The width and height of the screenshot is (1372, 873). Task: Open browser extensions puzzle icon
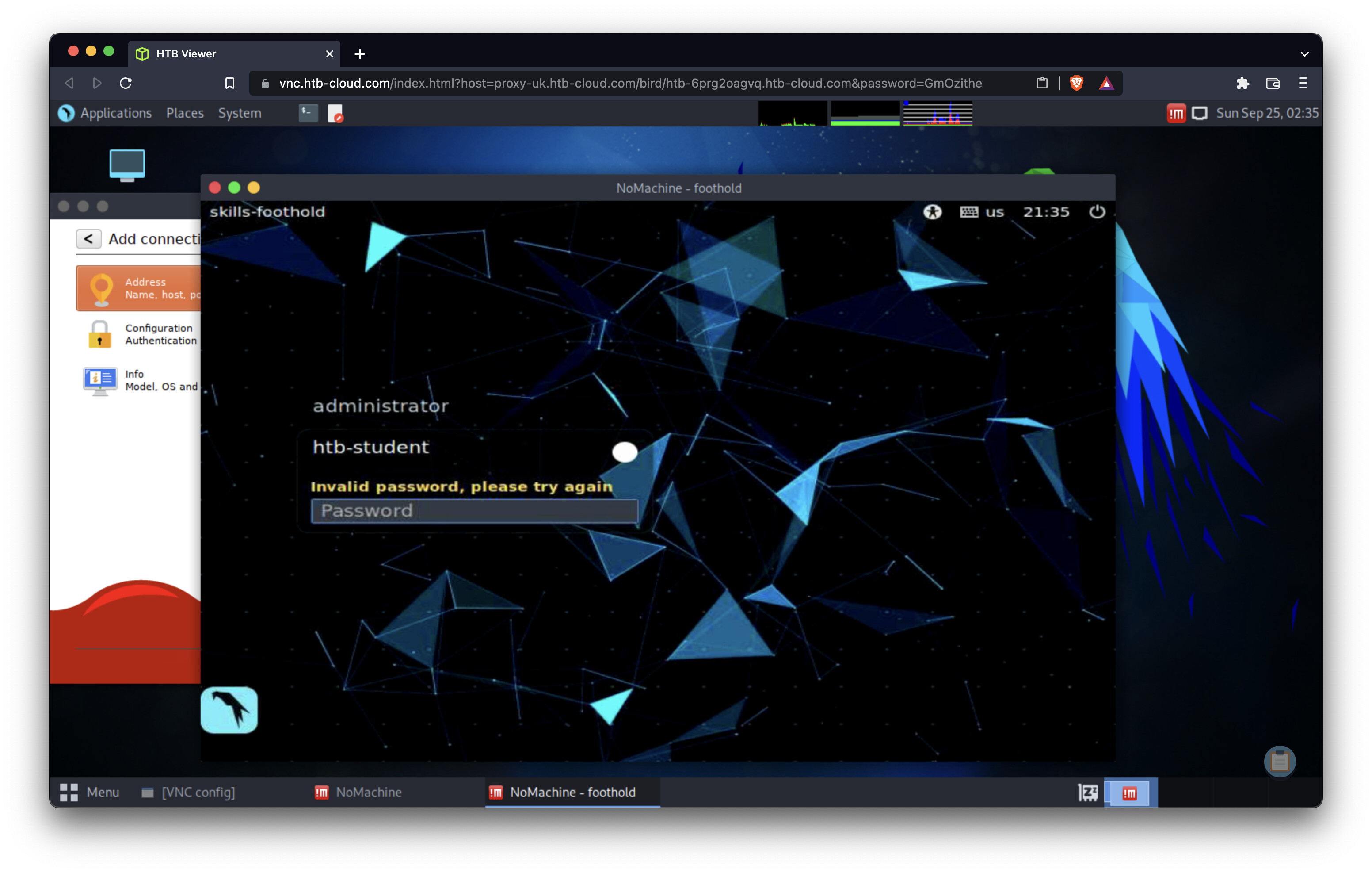pyautogui.click(x=1242, y=83)
